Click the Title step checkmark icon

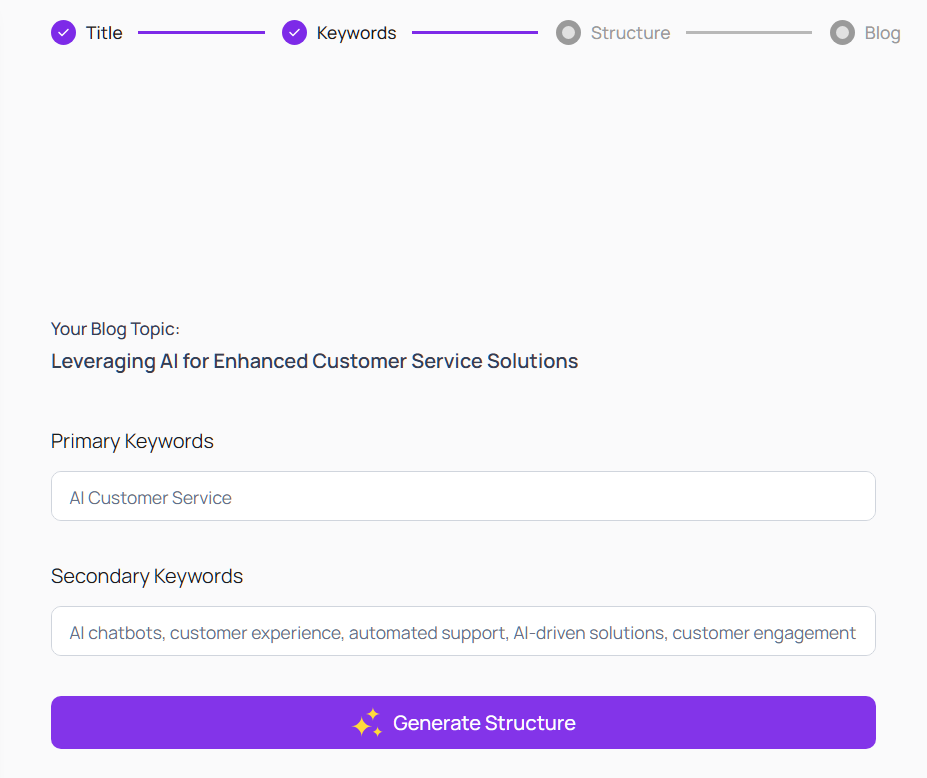[63, 33]
